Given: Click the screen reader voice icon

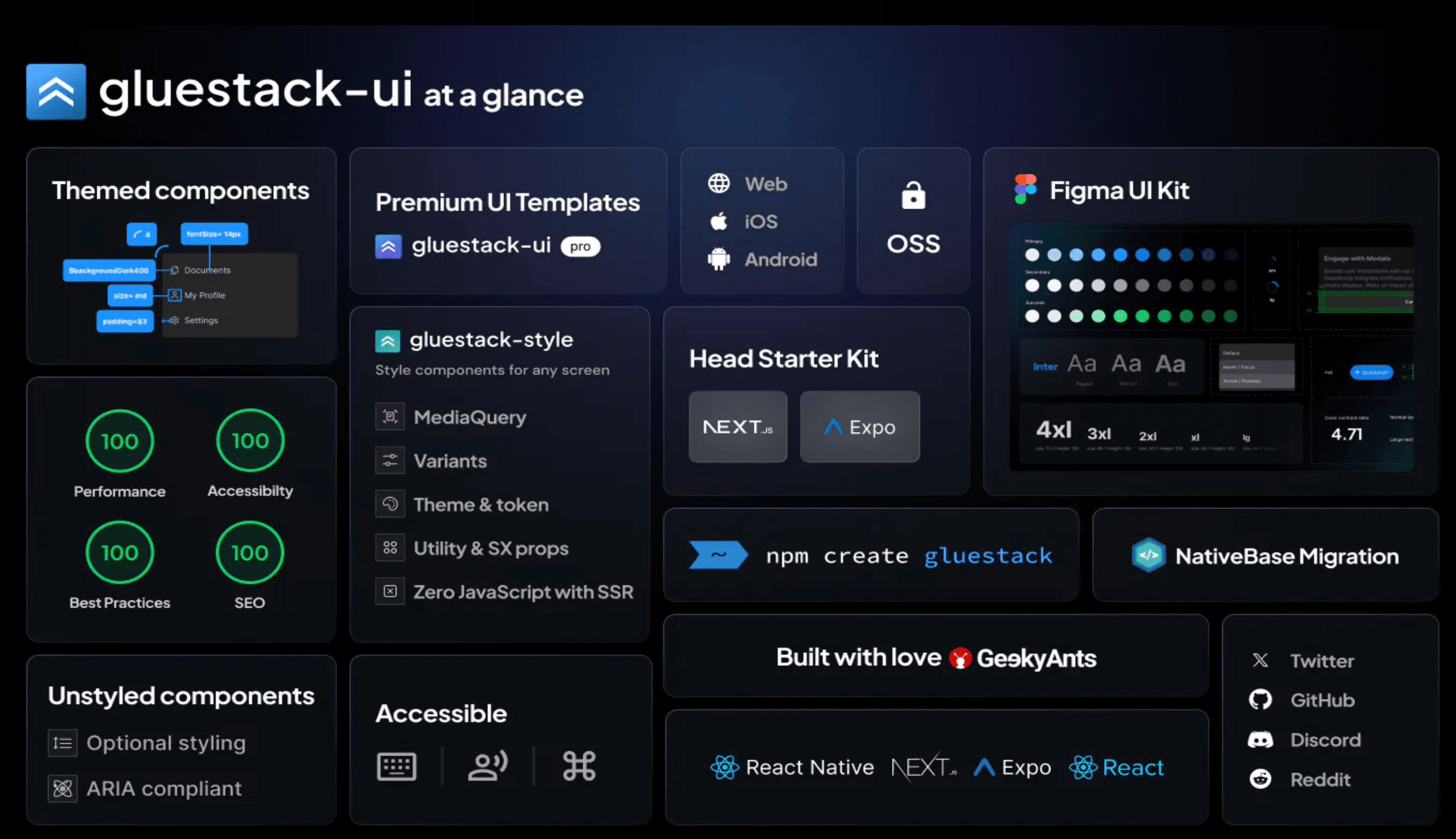Looking at the screenshot, I should coord(488,766).
